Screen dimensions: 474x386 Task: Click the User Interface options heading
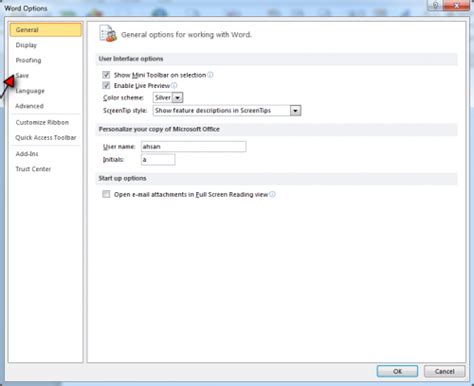(131, 59)
